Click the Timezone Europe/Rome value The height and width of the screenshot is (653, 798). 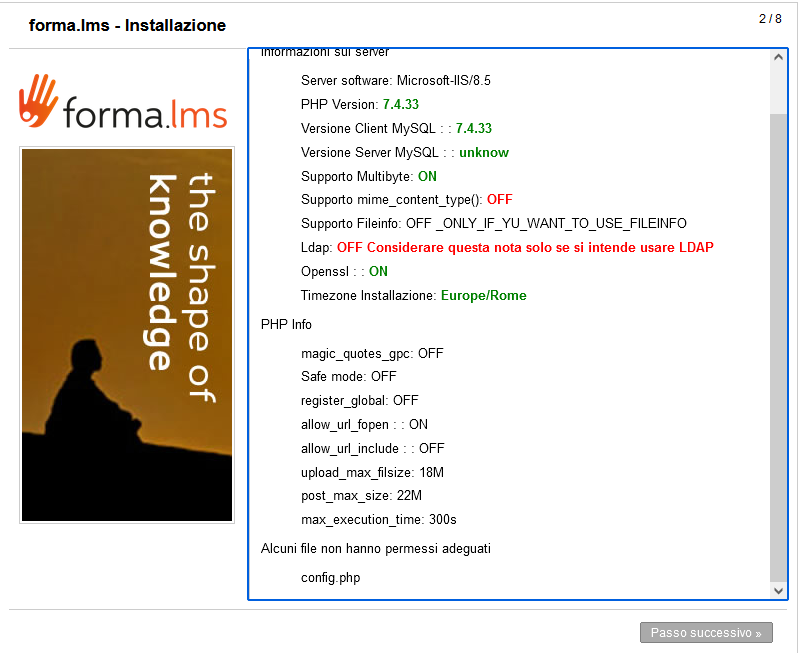(x=483, y=295)
